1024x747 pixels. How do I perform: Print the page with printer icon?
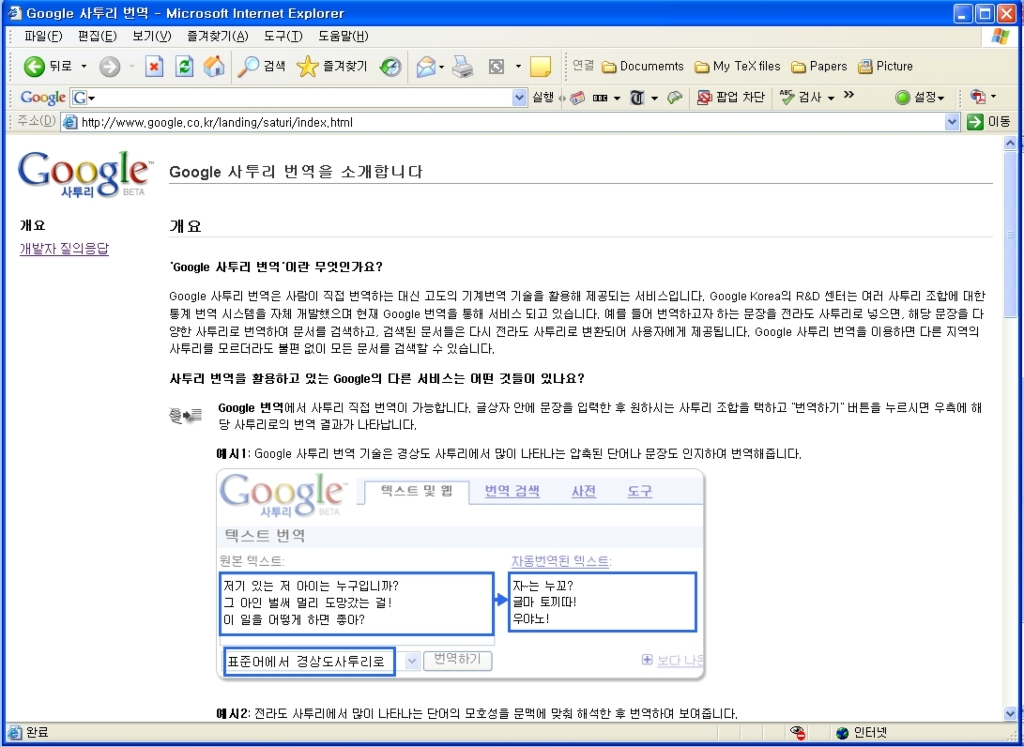pyautogui.click(x=463, y=66)
